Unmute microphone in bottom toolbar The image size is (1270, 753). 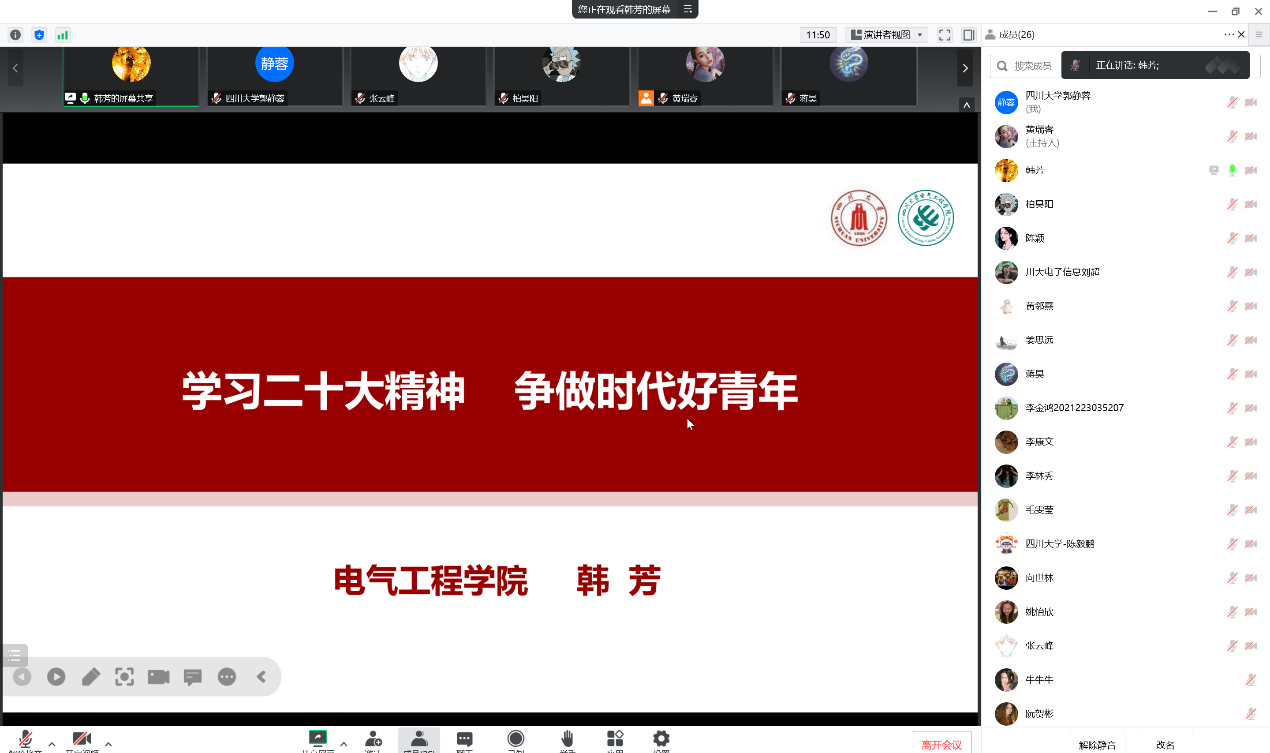tap(25, 741)
